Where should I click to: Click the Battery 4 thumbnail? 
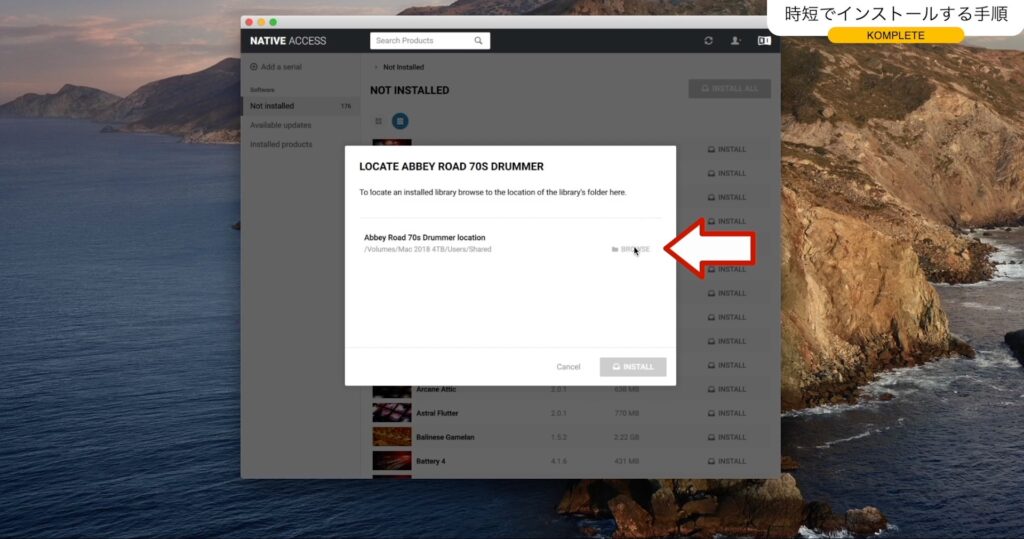[392, 461]
